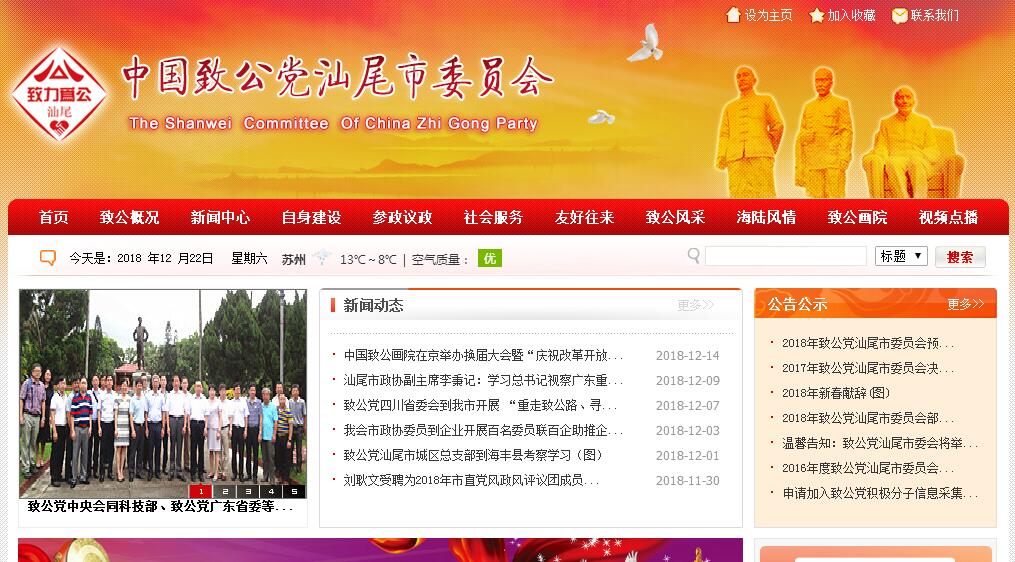
Task: Click the star icon for 加入收藏
Action: pos(817,15)
